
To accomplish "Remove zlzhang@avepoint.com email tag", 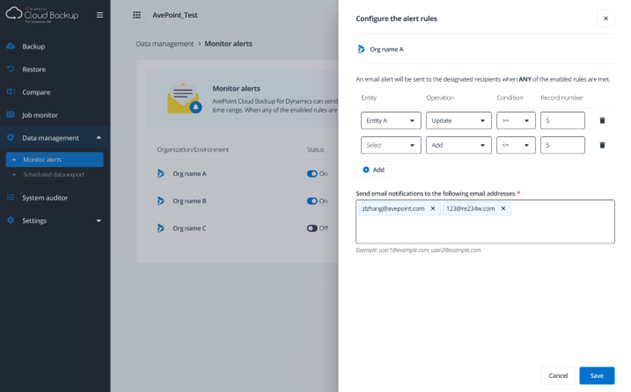I will coord(433,208).
